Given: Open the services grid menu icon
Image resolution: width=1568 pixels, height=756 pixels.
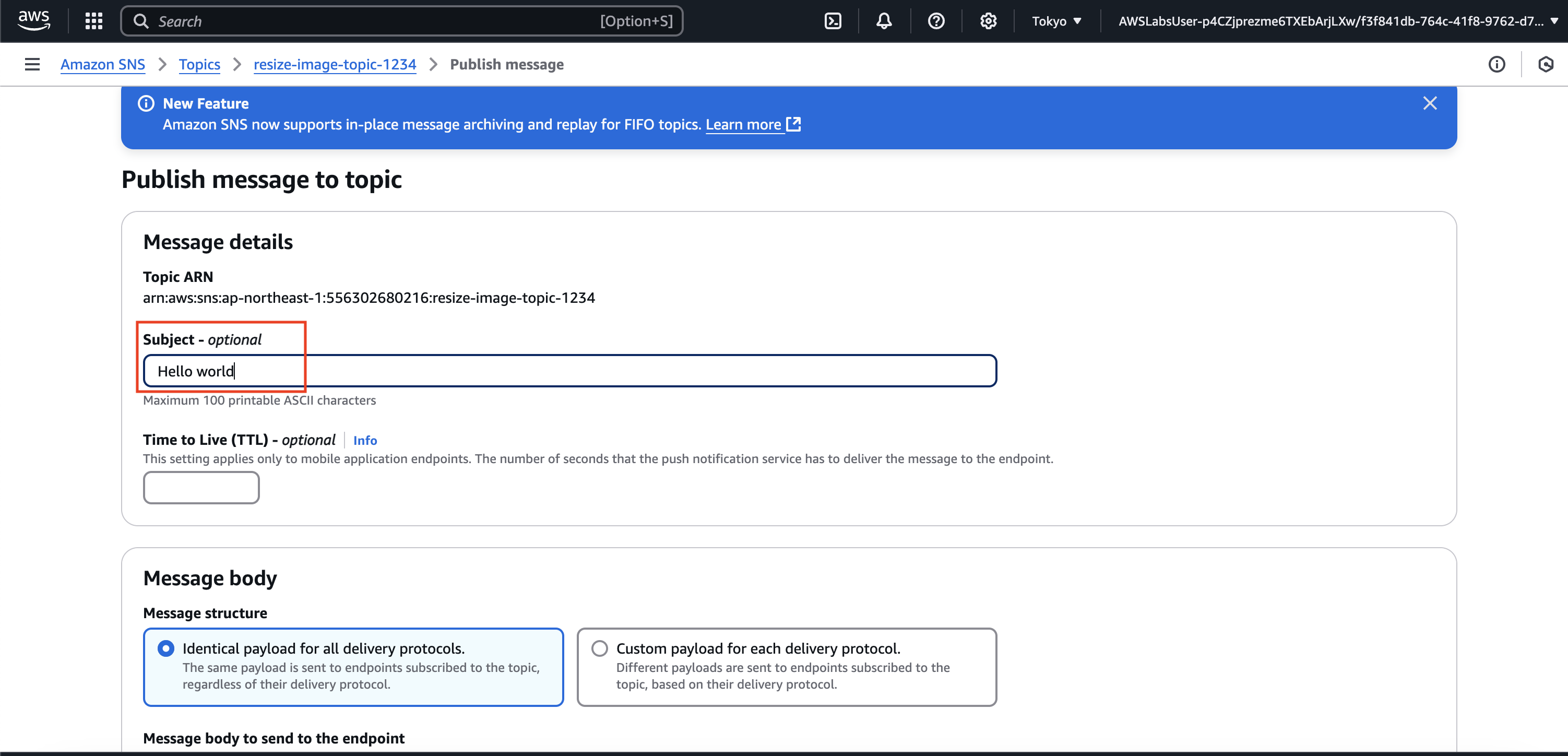Looking at the screenshot, I should click(94, 21).
